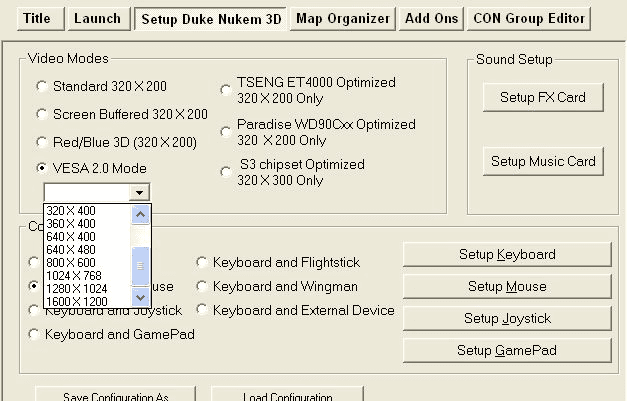Click resolution list scroll up arrow

140,215
